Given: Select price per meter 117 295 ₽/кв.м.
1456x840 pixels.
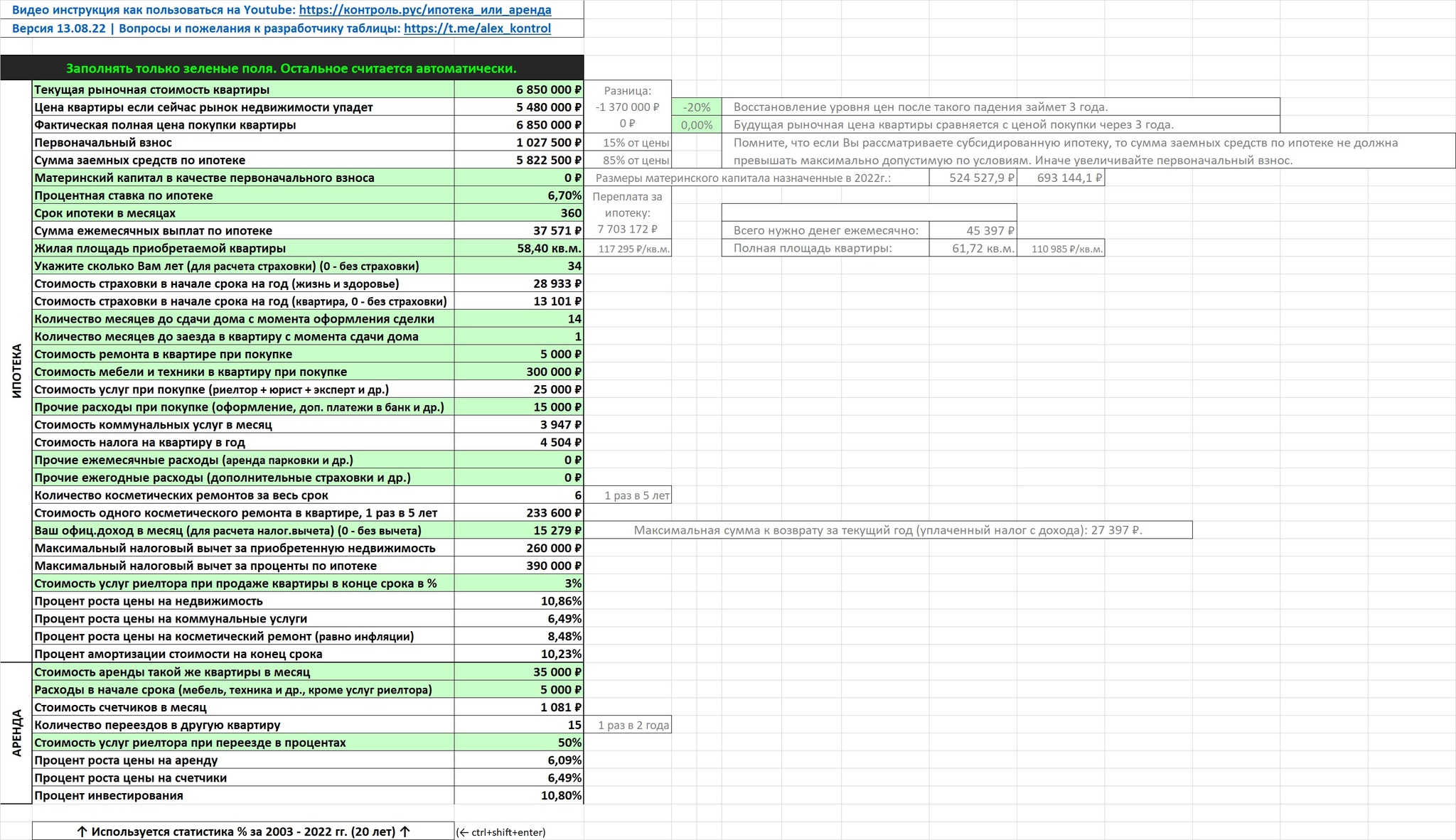Looking at the screenshot, I should (x=628, y=249).
